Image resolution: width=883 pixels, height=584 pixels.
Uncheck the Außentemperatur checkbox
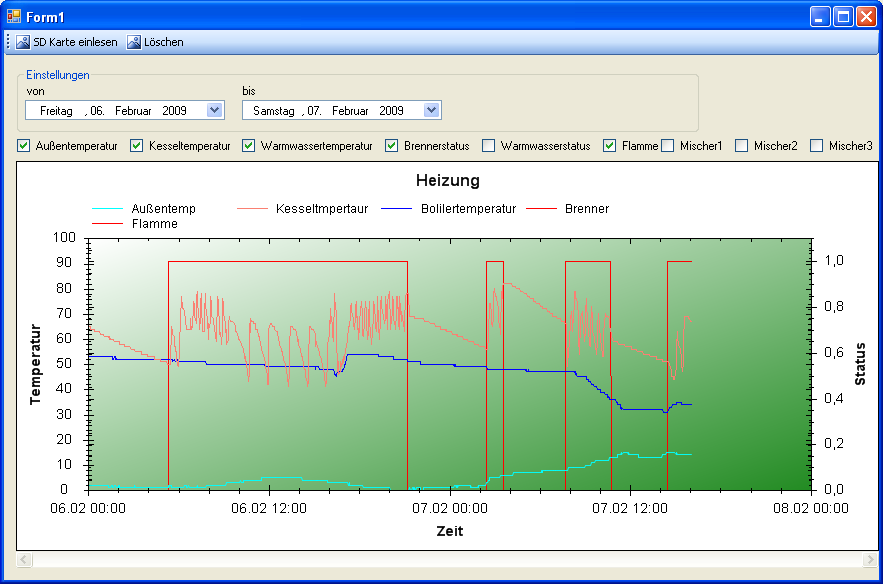(x=23, y=146)
